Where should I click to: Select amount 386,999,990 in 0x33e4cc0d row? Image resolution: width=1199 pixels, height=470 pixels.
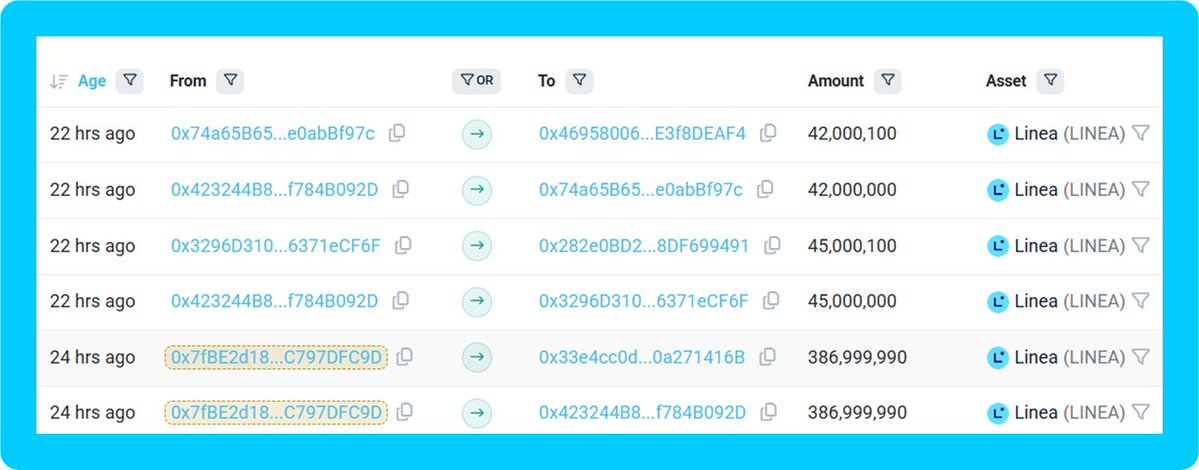[x=857, y=357]
